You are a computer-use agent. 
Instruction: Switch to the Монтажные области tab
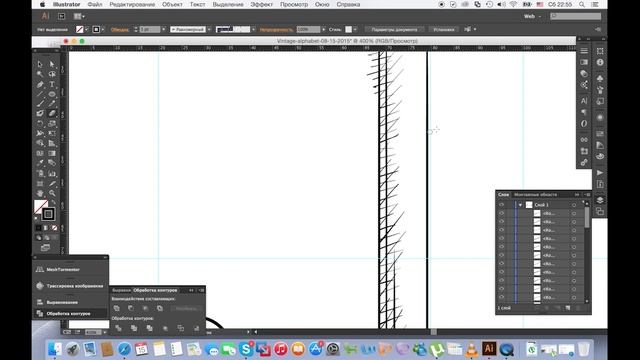[536, 195]
